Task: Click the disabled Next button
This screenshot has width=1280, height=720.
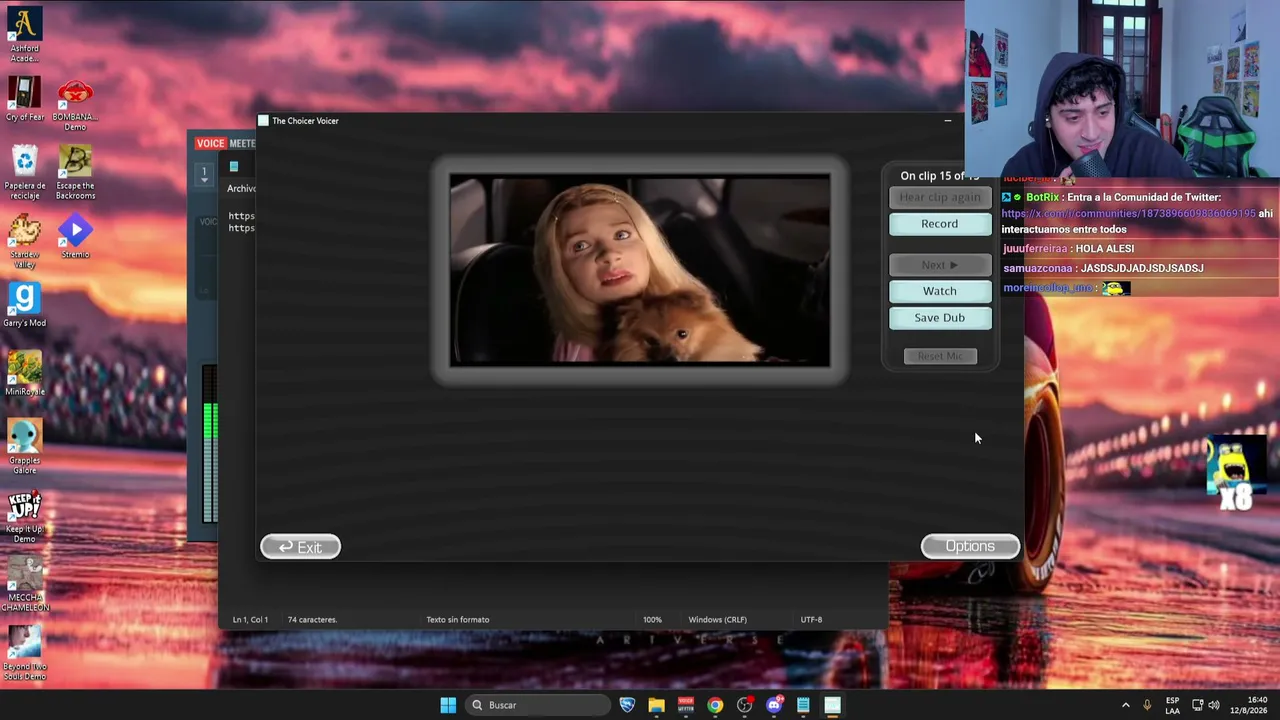Action: point(940,265)
